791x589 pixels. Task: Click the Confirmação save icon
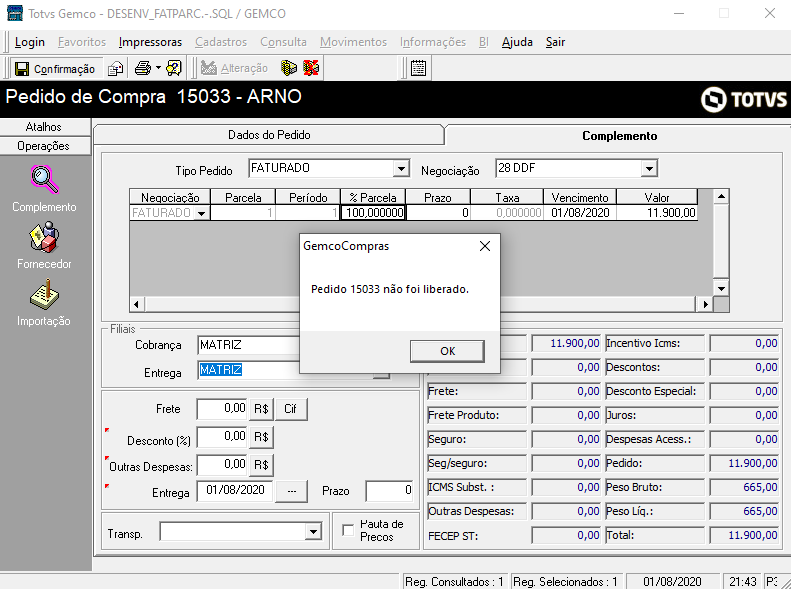click(x=22, y=68)
